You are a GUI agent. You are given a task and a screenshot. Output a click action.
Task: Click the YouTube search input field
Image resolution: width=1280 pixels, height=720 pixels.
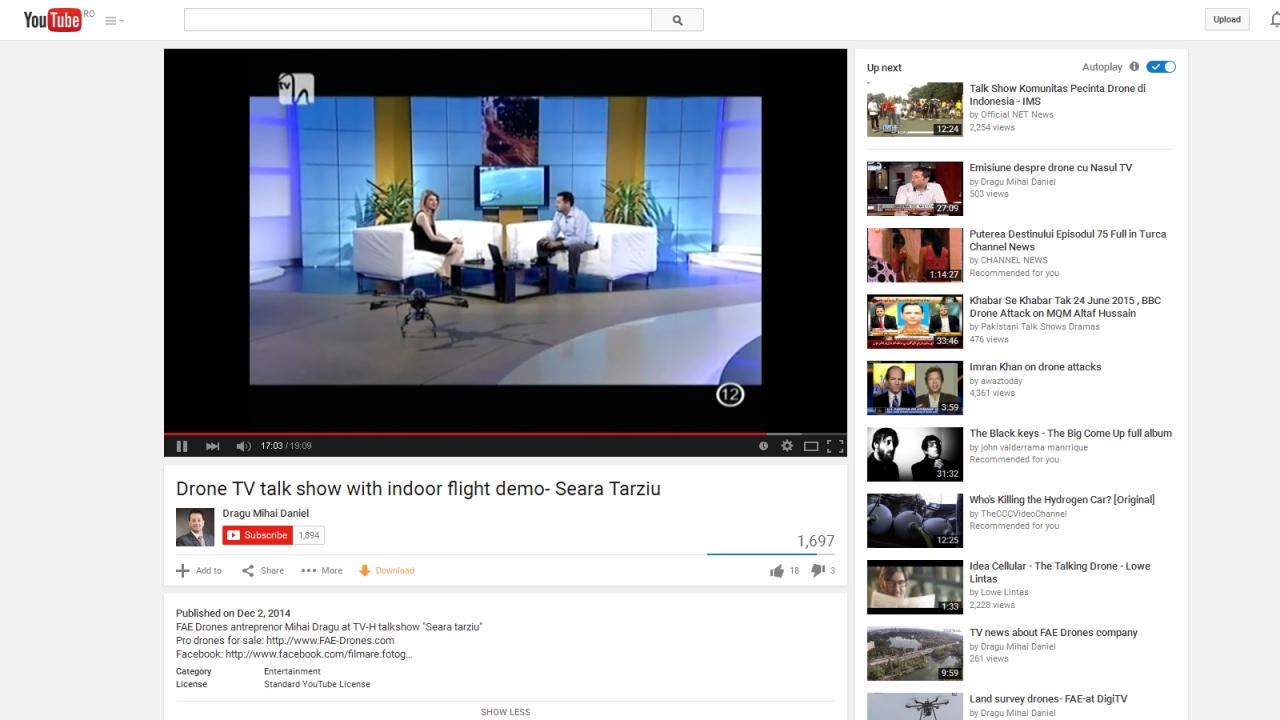pos(417,20)
